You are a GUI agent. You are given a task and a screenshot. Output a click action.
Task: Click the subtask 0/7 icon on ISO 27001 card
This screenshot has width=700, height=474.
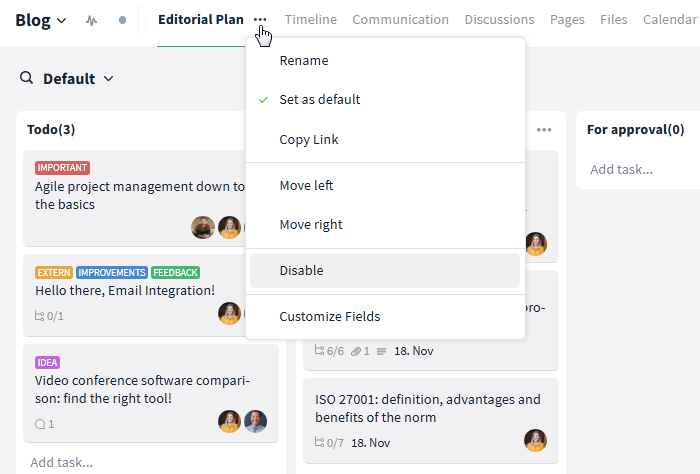point(319,442)
